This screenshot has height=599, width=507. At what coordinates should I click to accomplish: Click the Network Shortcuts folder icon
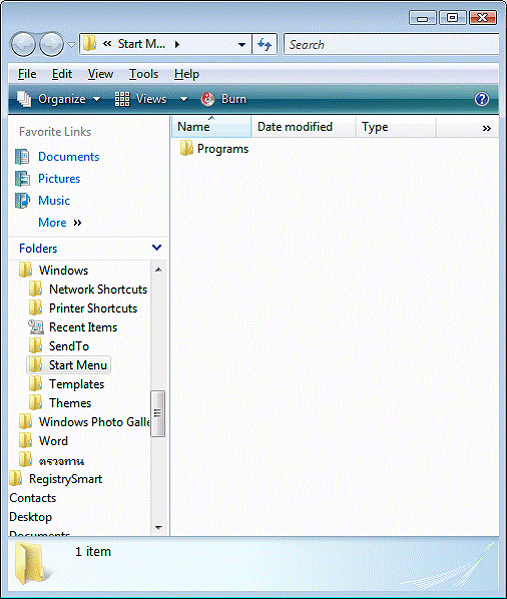(36, 289)
